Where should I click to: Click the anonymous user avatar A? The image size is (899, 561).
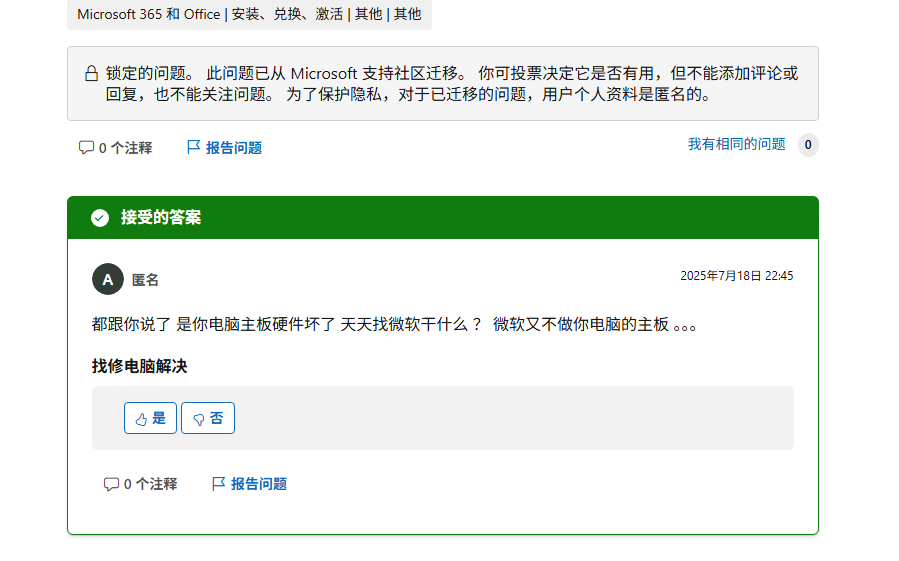pyautogui.click(x=108, y=279)
